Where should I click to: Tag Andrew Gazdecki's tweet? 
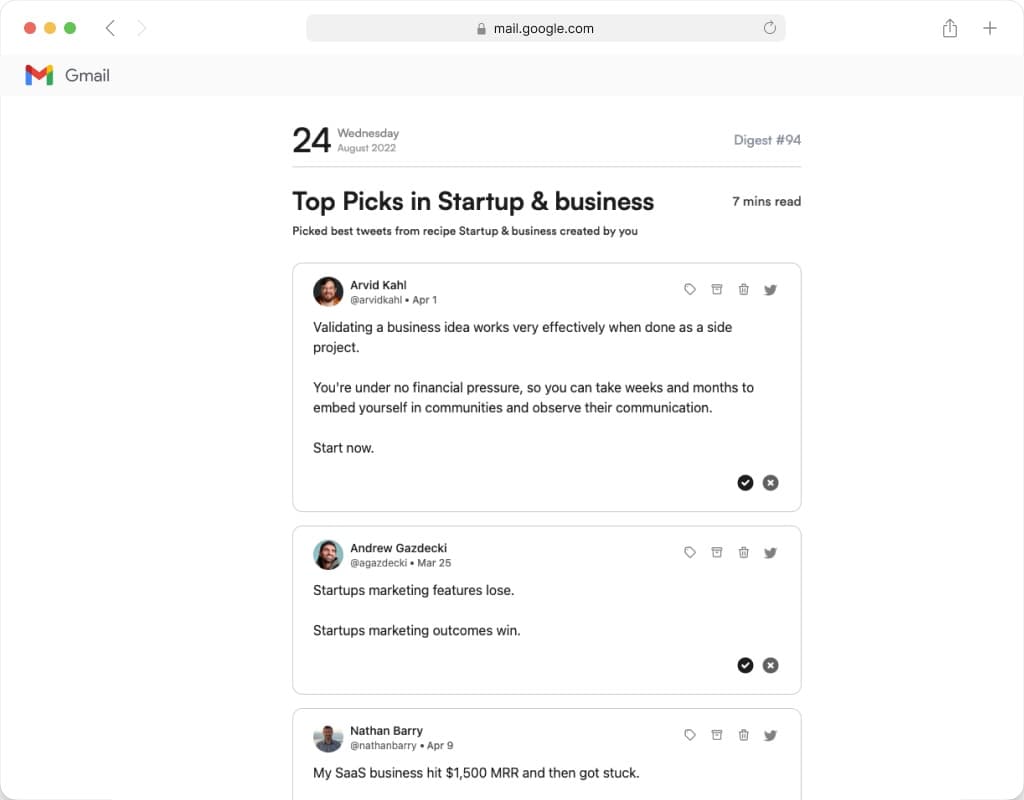point(690,552)
